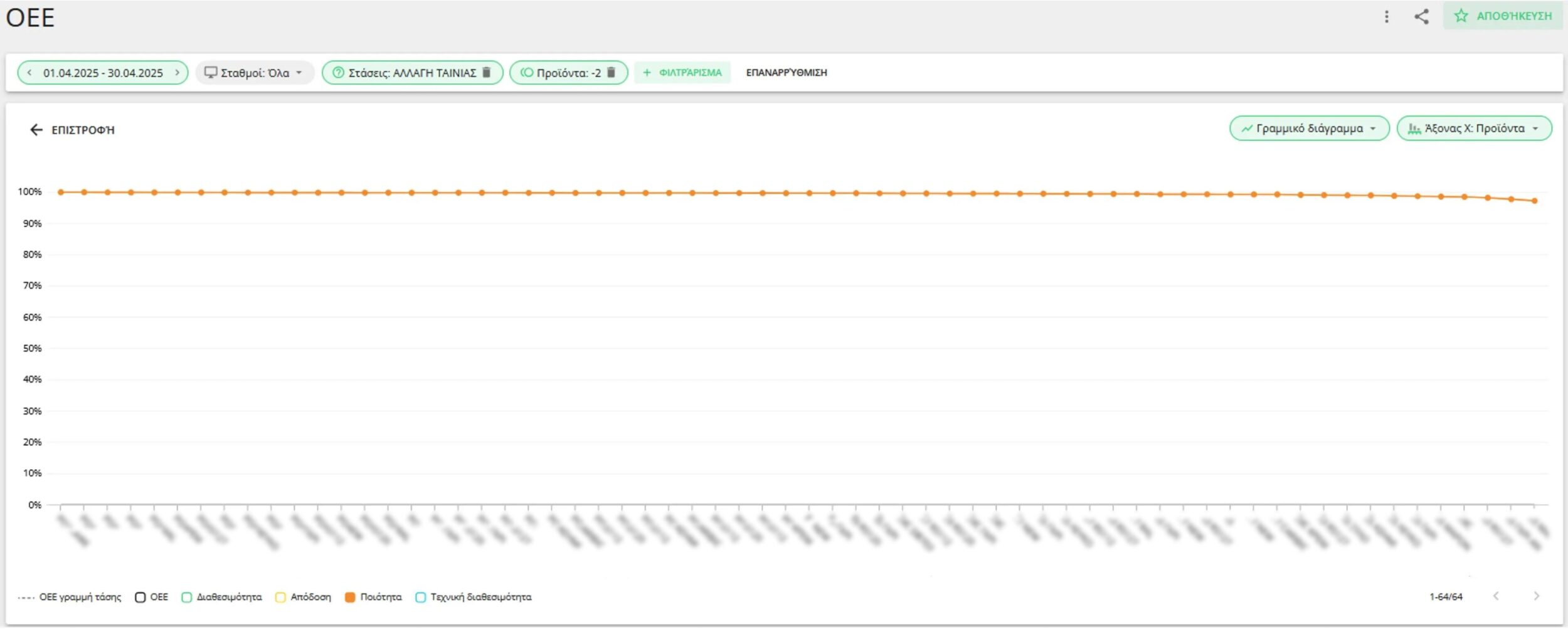Click the next date range chevron
Screen dimensions: 1568x629
point(177,72)
